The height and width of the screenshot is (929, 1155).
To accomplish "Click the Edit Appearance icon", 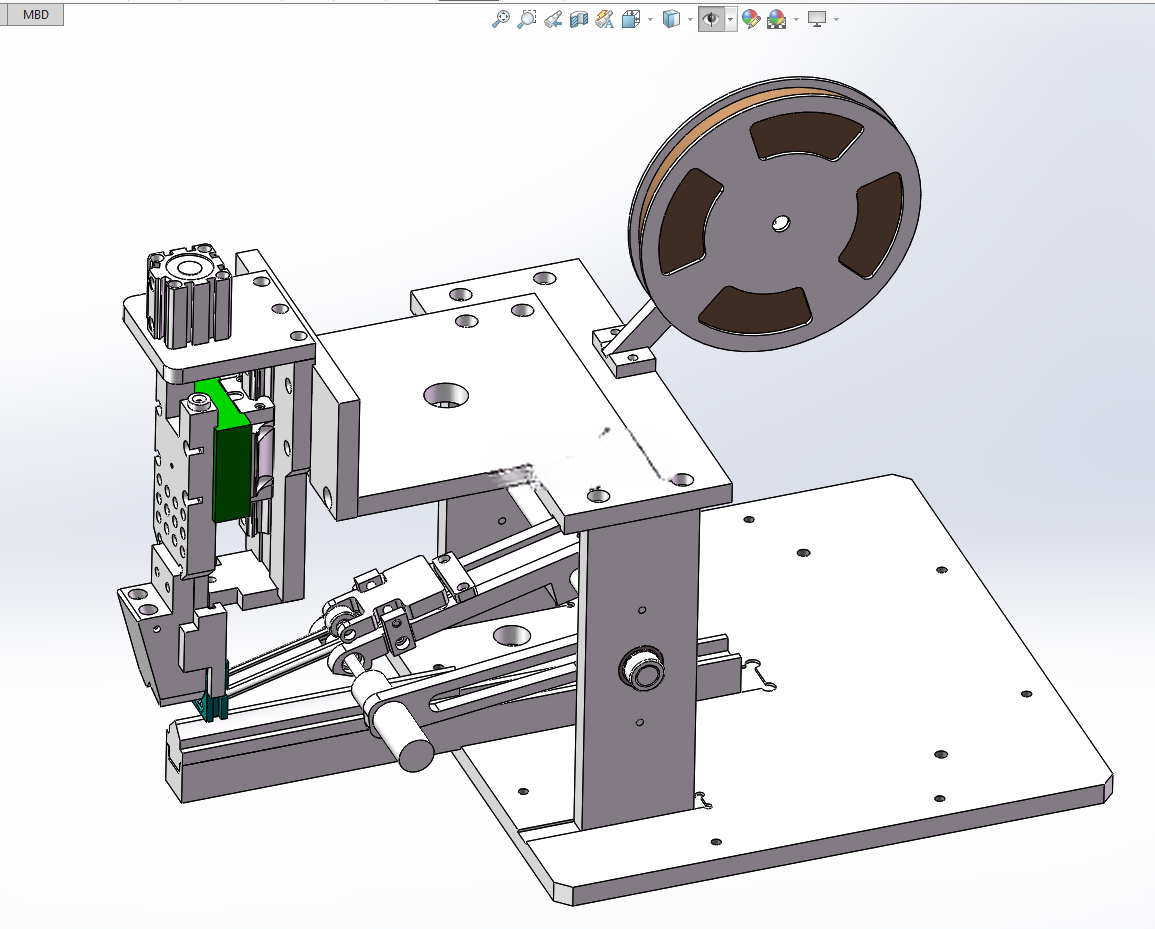I will click(x=751, y=19).
